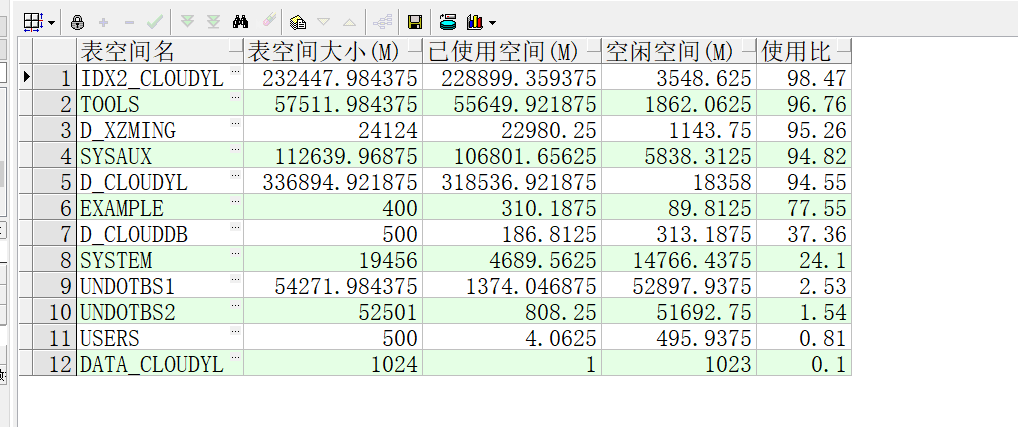
Task: Click the binoculars find icon
Action: pyautogui.click(x=240, y=21)
